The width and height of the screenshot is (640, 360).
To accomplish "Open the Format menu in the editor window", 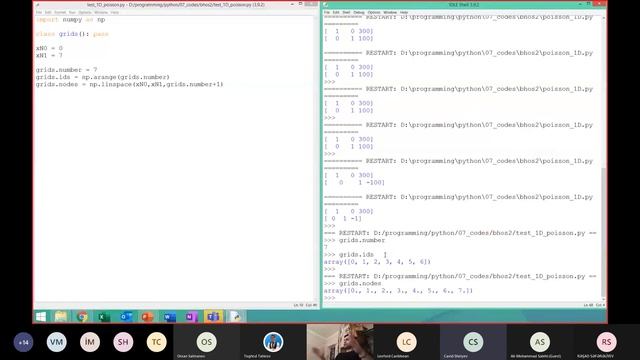I will 60,13.
